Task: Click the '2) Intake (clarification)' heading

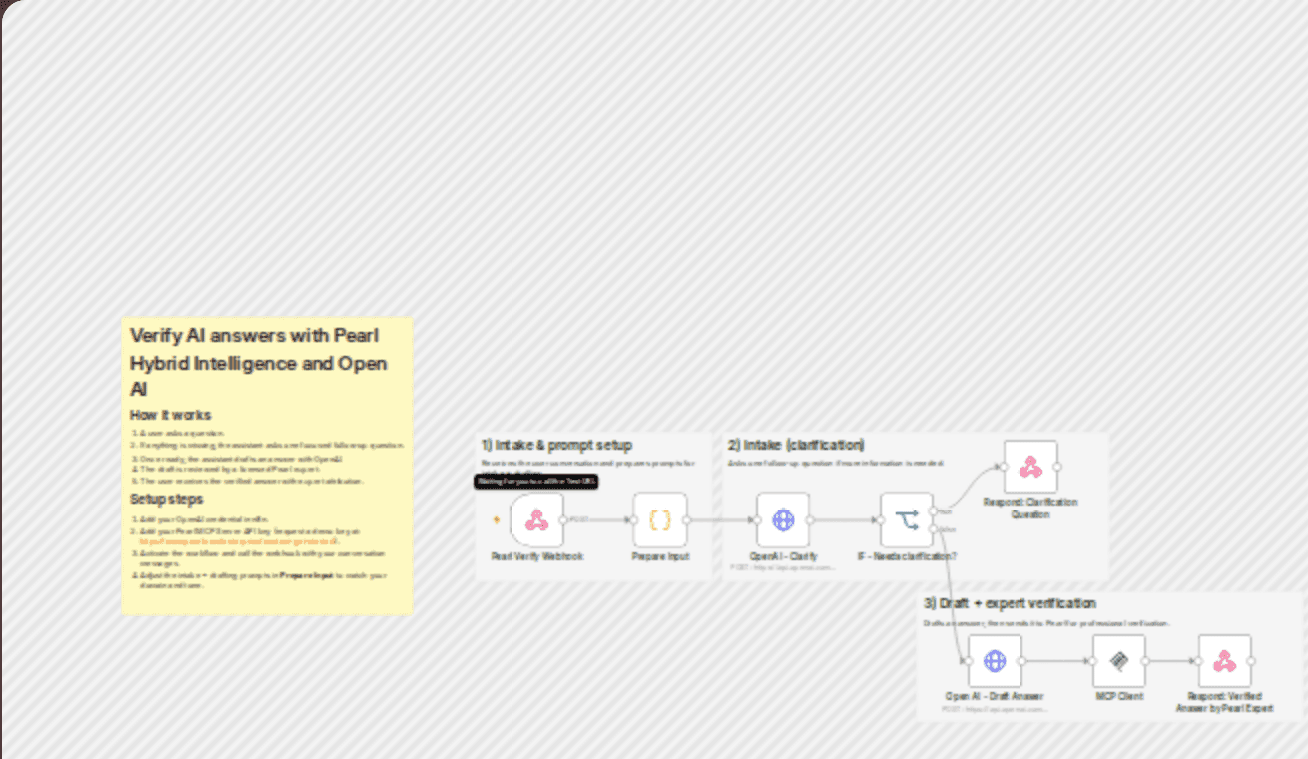Action: pos(796,445)
